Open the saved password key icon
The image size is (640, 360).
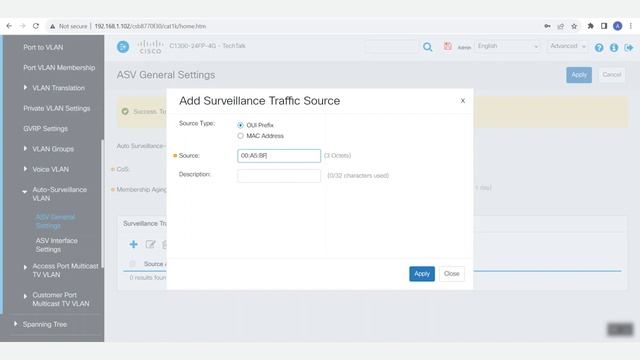click(547, 26)
